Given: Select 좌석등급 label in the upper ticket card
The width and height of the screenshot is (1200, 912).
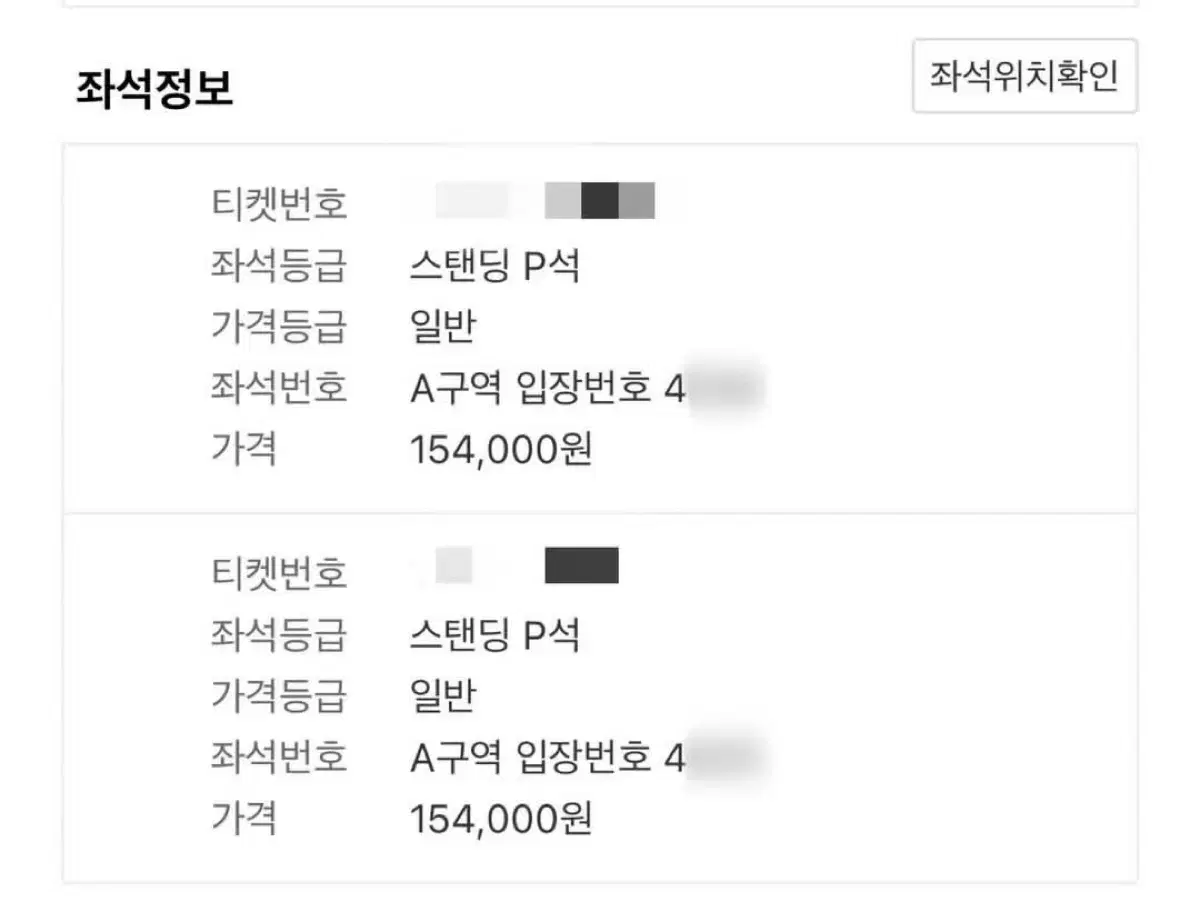Looking at the screenshot, I should pyautogui.click(x=279, y=266).
